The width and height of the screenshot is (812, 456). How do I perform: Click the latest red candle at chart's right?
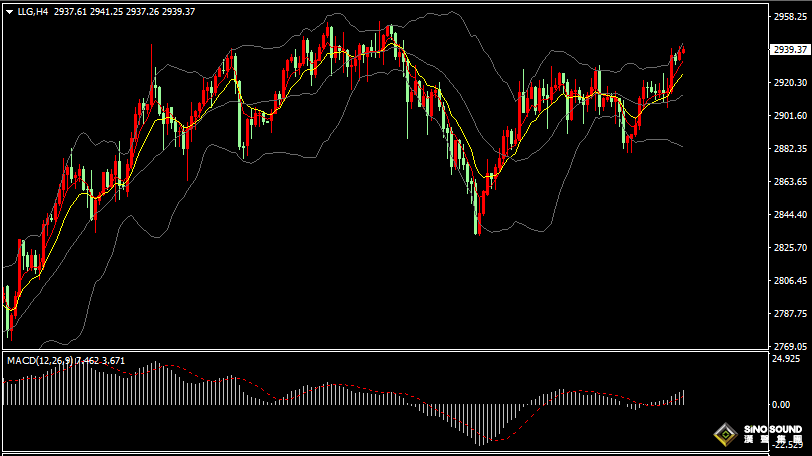pyautogui.click(x=682, y=51)
